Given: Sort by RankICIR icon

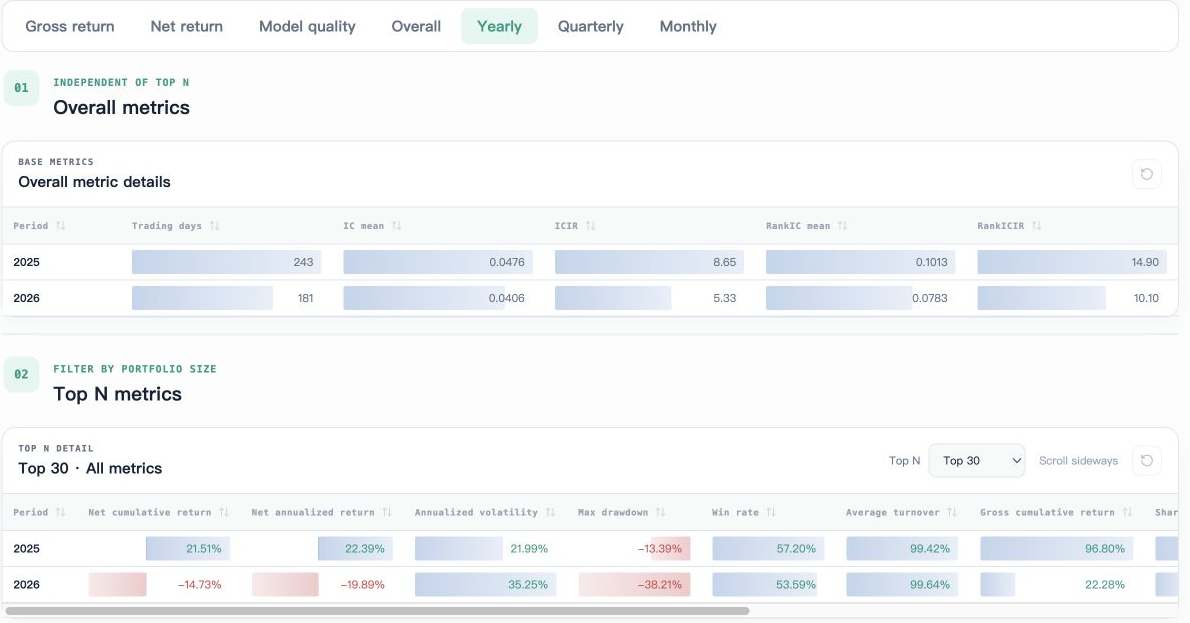Looking at the screenshot, I should click(x=1037, y=226).
